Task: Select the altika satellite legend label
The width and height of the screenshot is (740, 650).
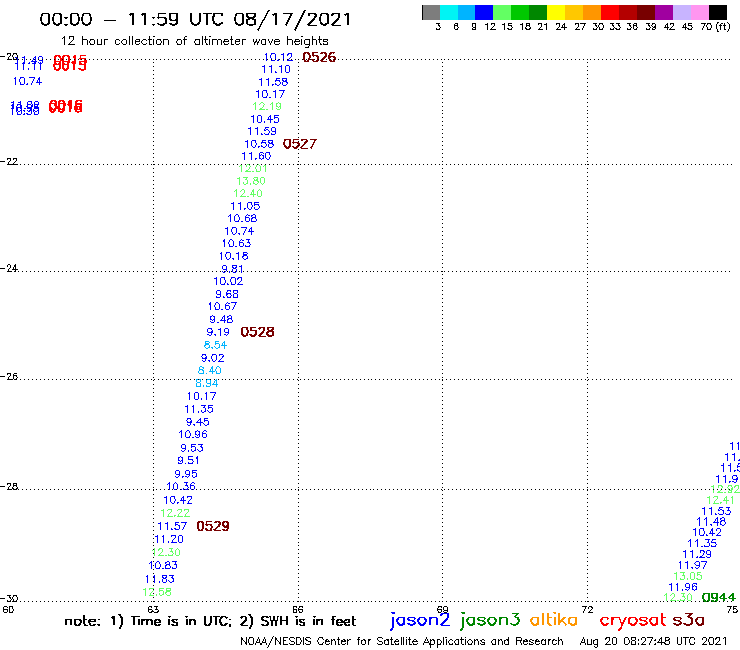Action: 553,619
